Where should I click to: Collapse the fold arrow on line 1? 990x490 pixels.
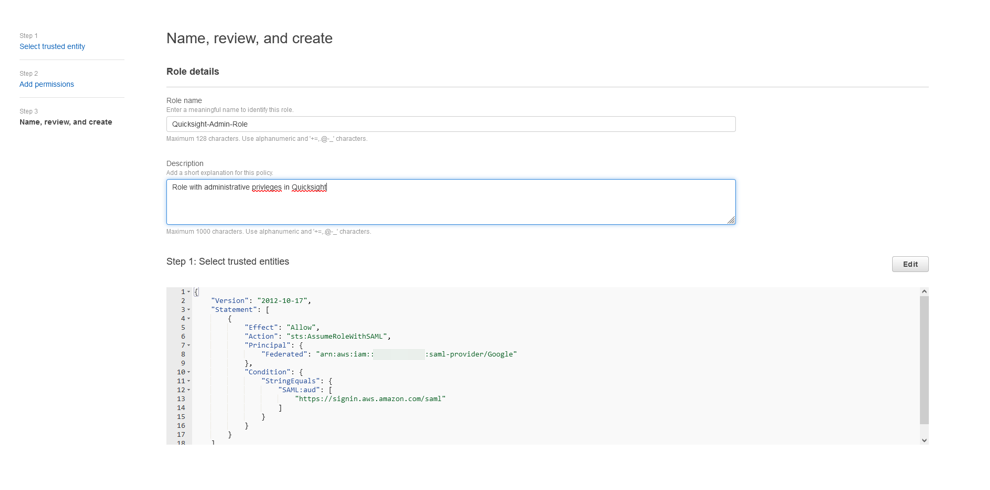188,292
